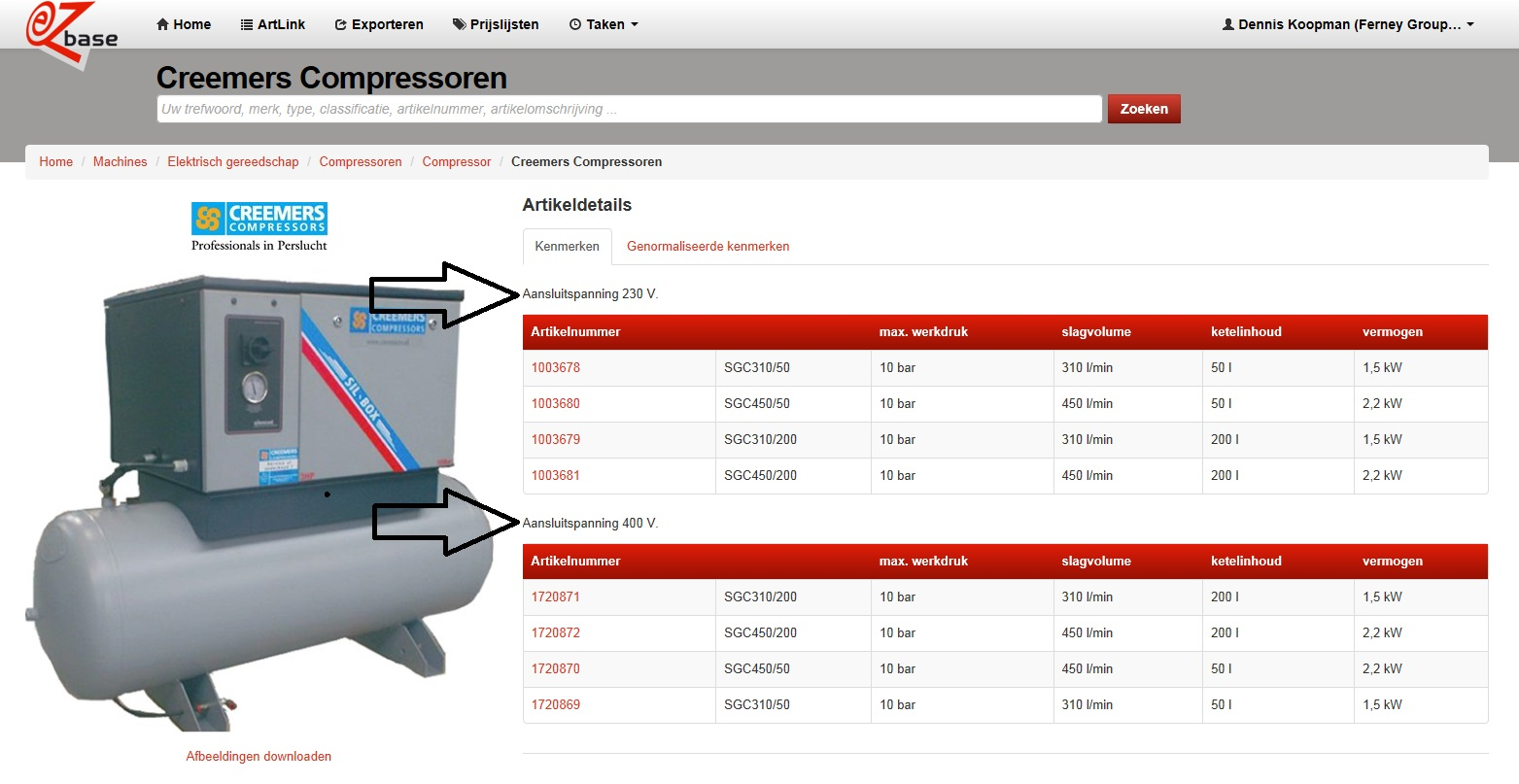This screenshot has height=784, width=1519.
Task: Click 'ketelinhoud' header in 400 V table
Action: coord(1246,561)
